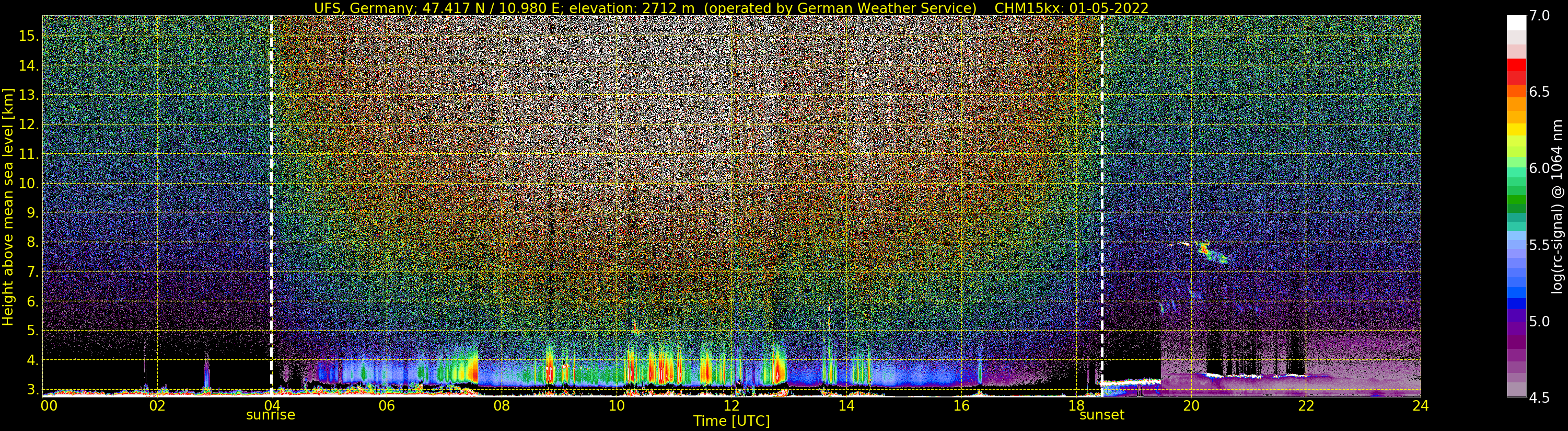
Task: Click the CHM15kx: 01-05-2022 date in the title
Action: (x=1071, y=8)
